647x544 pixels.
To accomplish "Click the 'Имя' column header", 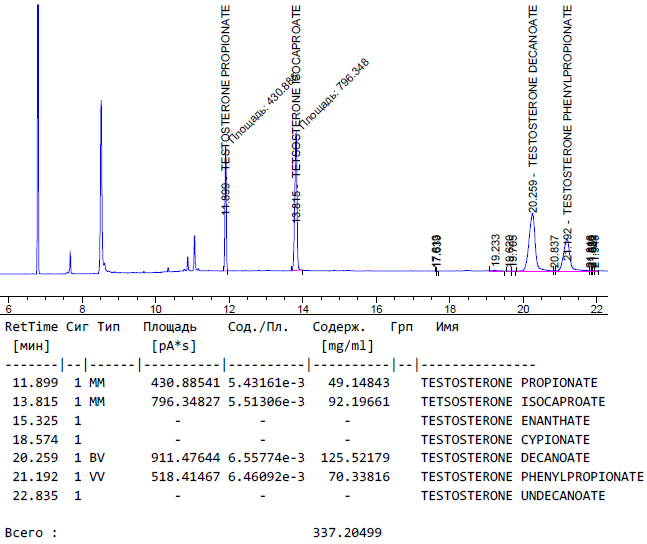I will (x=447, y=327).
